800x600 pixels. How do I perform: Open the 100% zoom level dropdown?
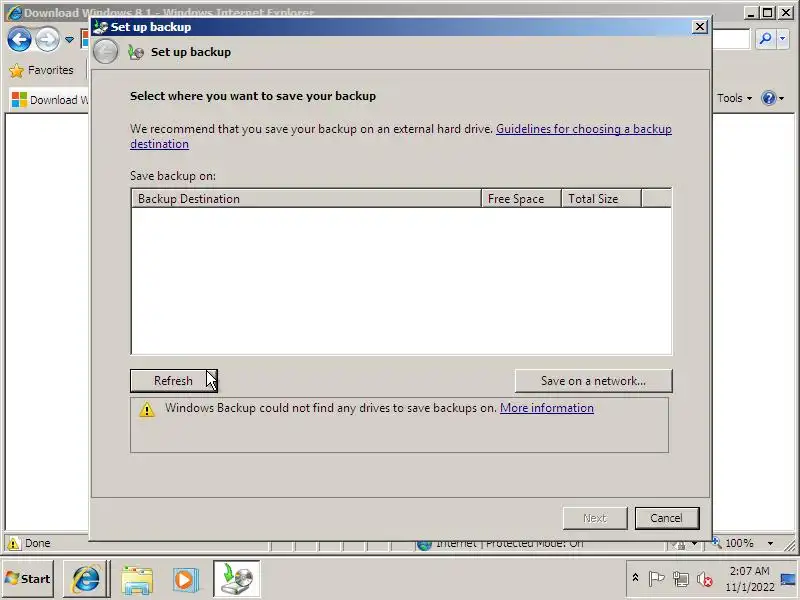[769, 543]
